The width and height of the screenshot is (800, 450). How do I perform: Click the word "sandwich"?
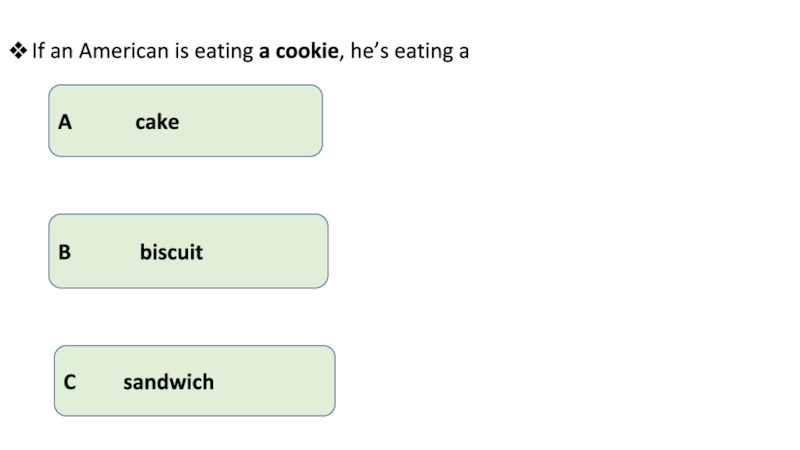168,382
